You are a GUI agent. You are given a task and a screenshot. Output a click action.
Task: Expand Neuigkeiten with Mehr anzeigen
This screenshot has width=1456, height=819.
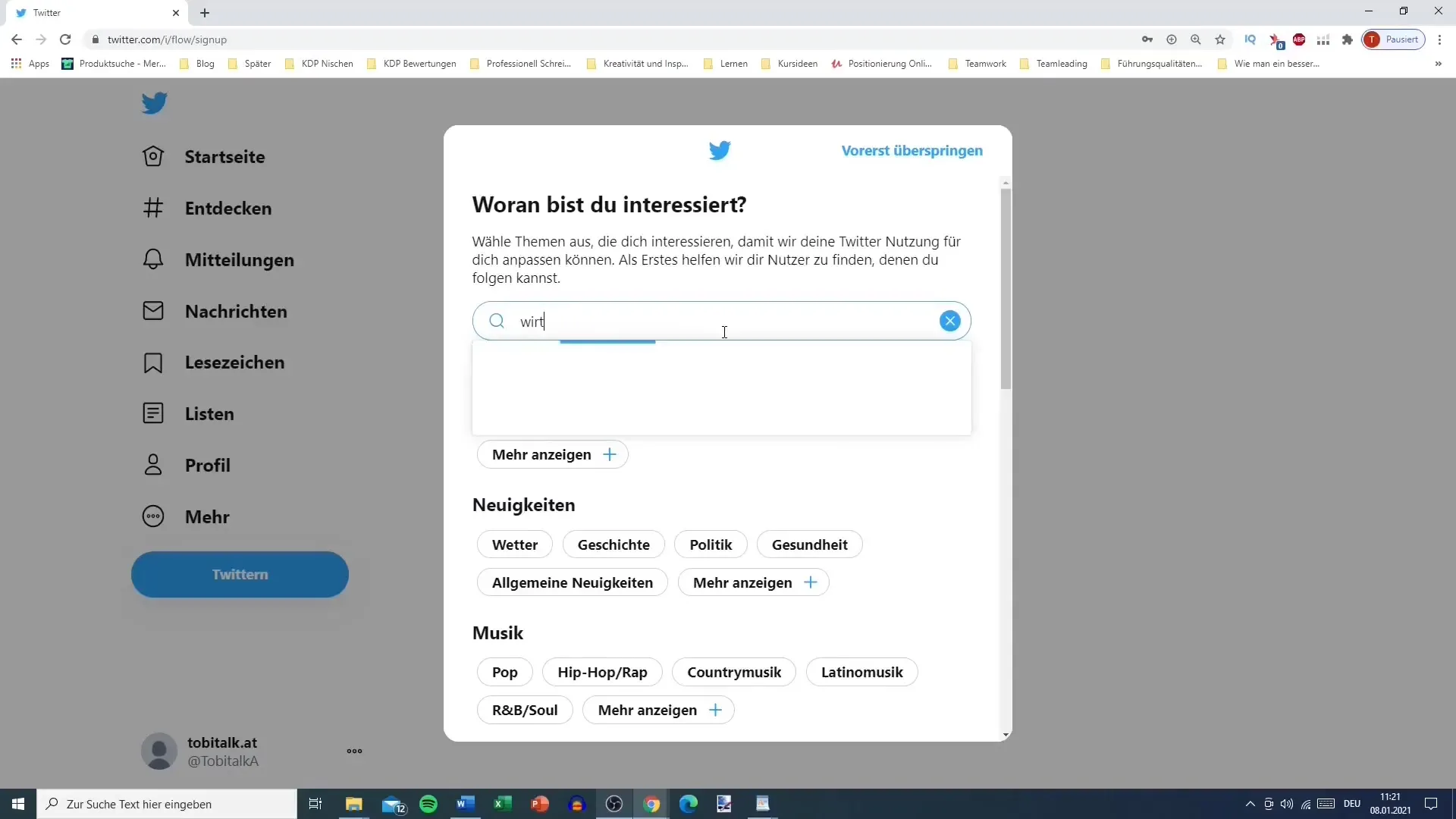click(755, 582)
